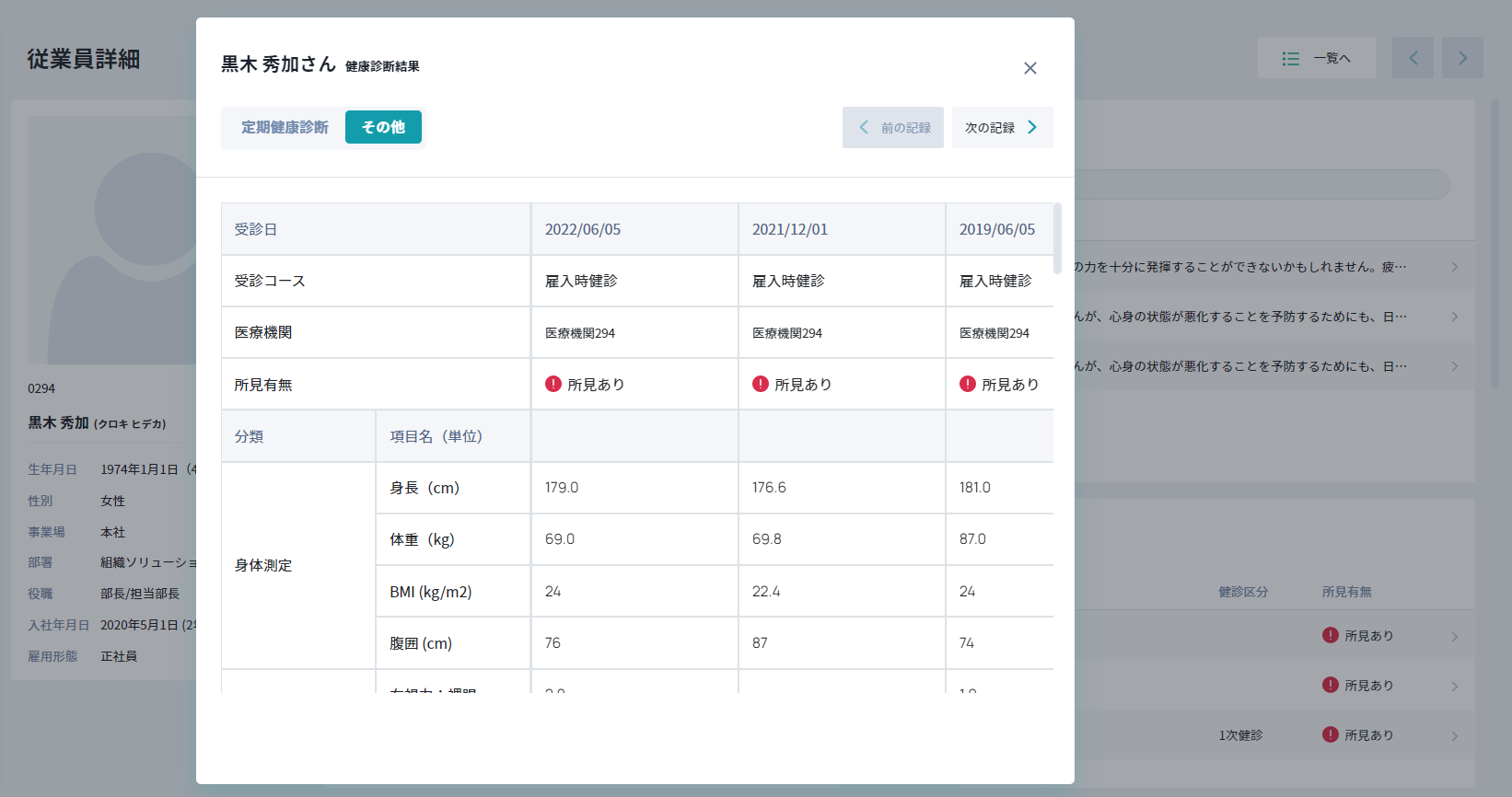
Task: Click the 受診日 row label
Action: (256, 229)
